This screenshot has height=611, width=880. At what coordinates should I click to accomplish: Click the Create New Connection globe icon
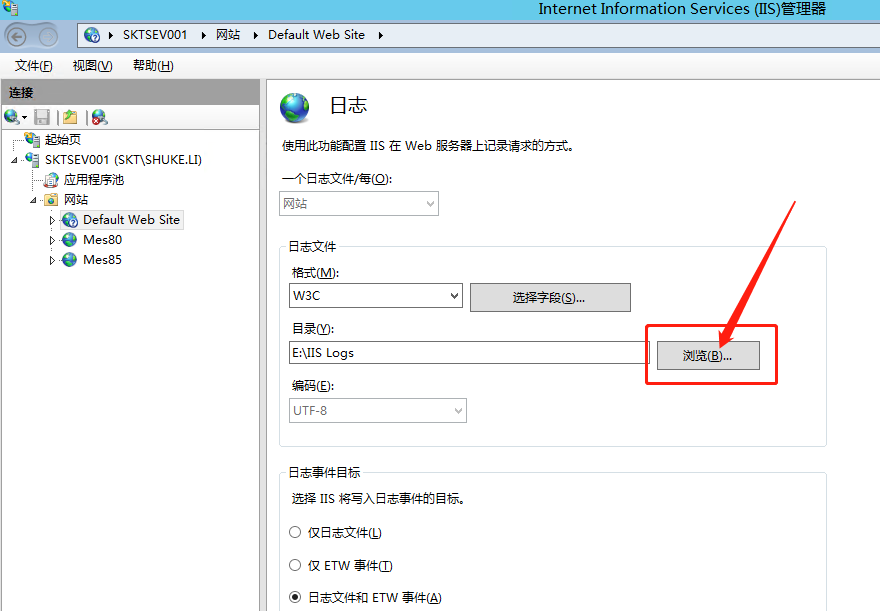tap(12, 117)
